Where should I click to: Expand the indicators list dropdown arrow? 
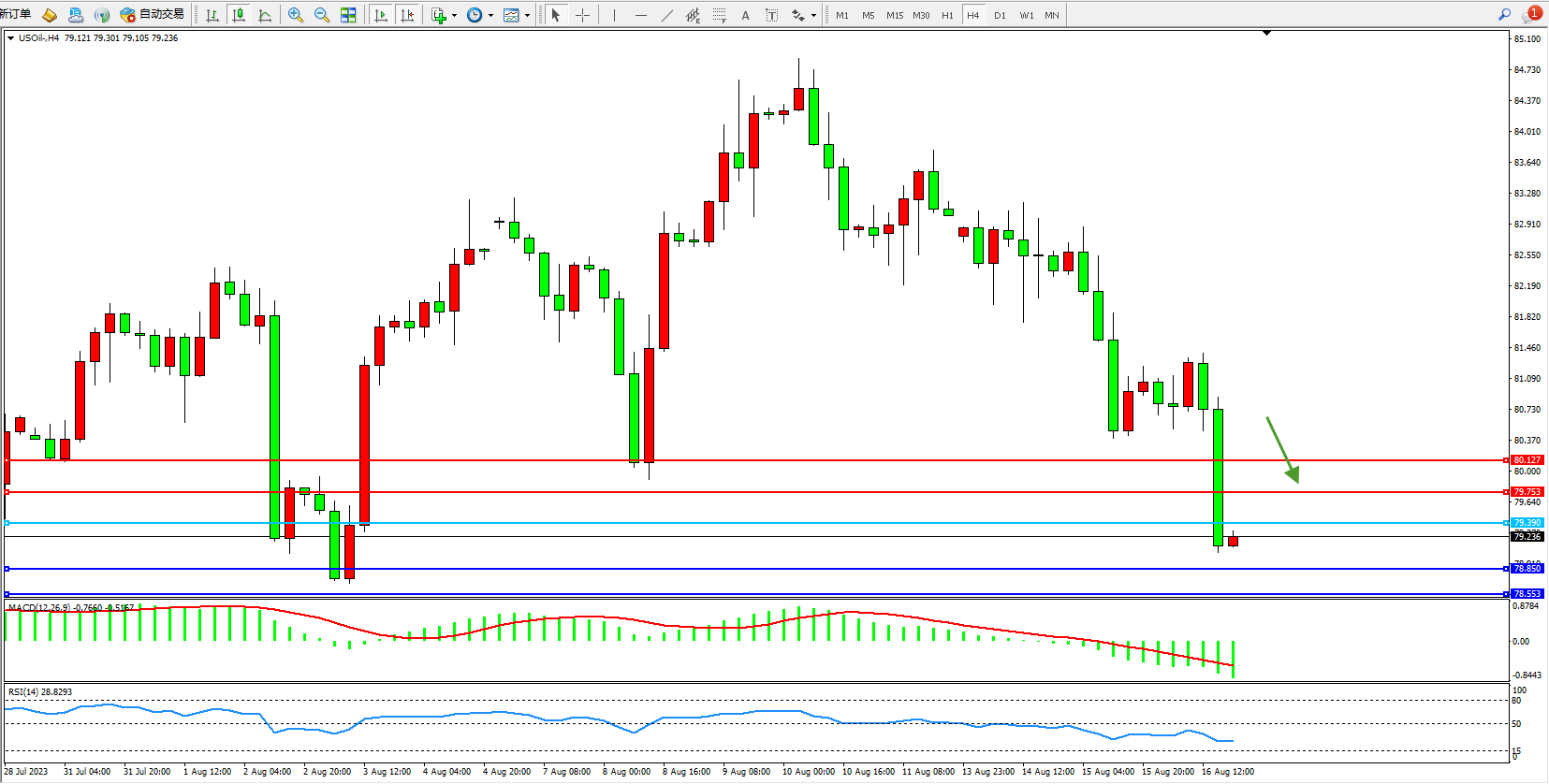(454, 15)
